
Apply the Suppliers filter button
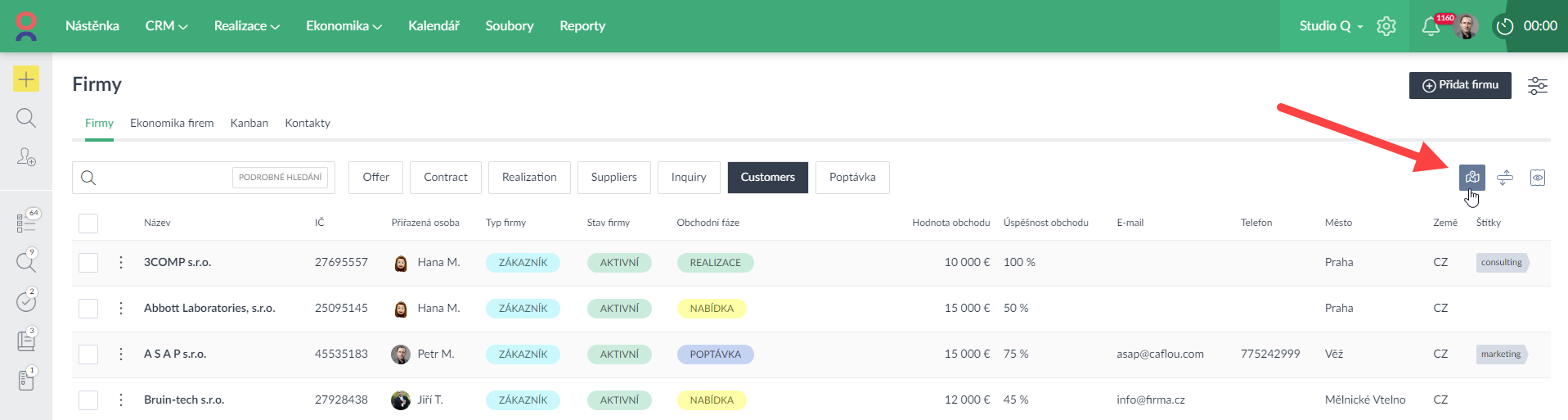coord(613,178)
